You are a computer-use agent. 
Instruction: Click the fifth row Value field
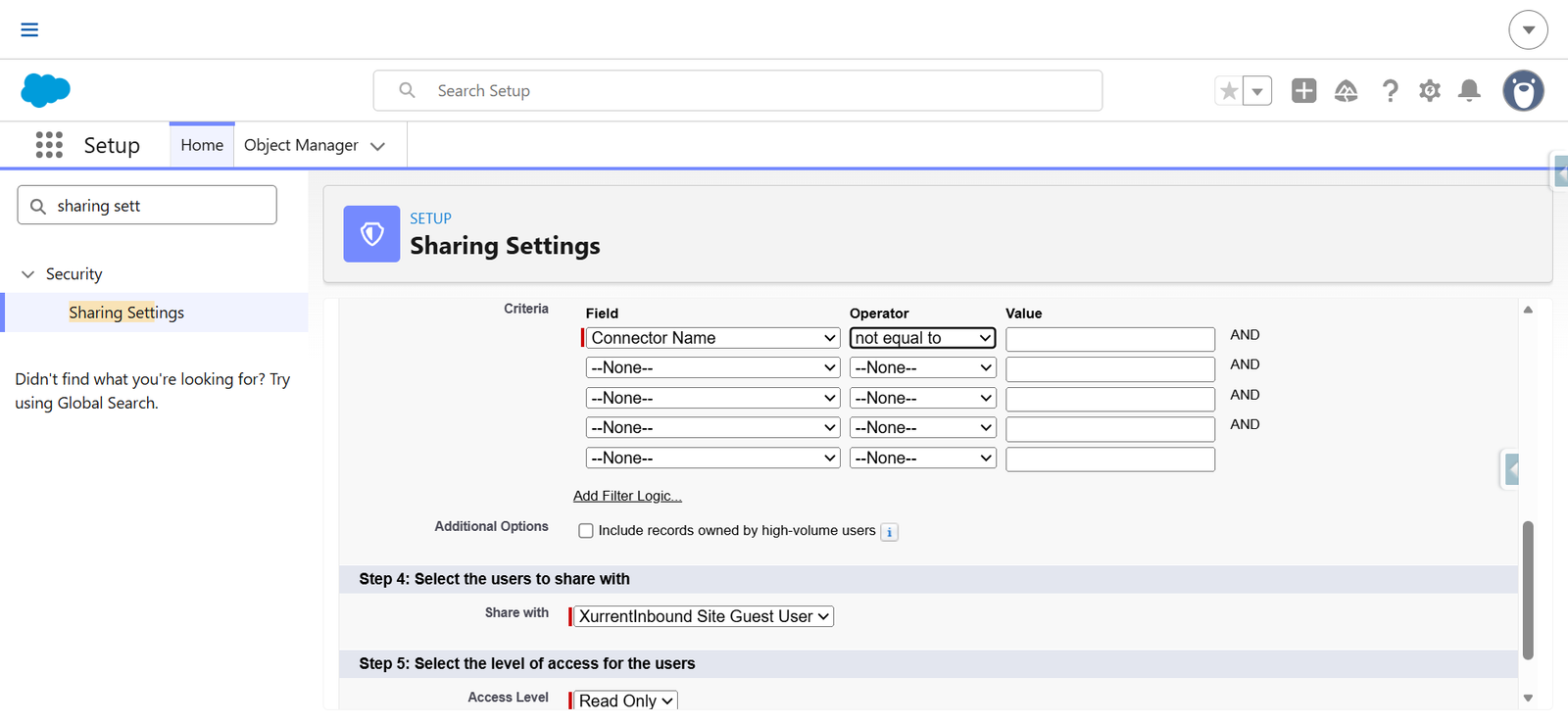click(x=1110, y=459)
